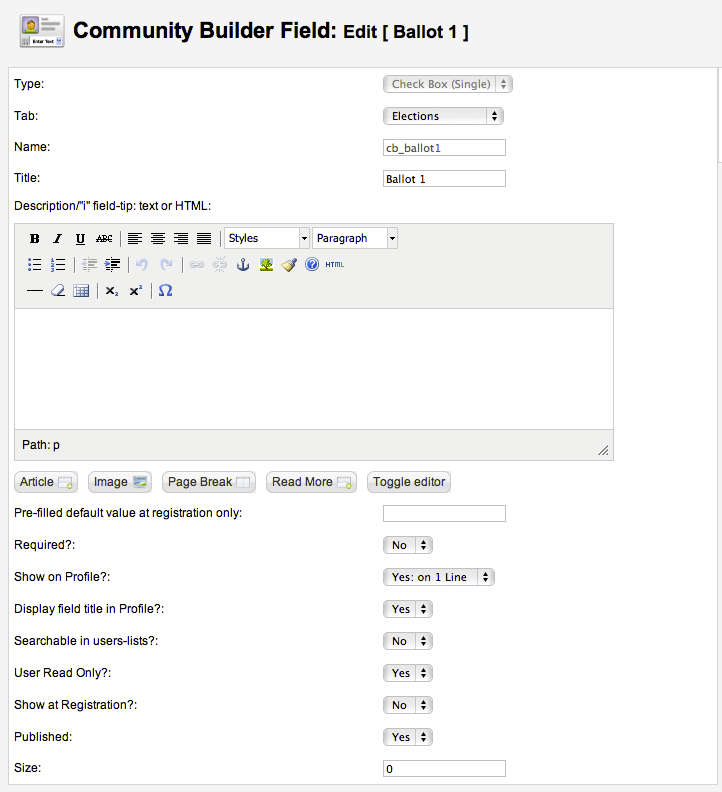Open the Styles dropdown in the editor
Image resolution: width=722 pixels, height=792 pixels.
[x=267, y=238]
